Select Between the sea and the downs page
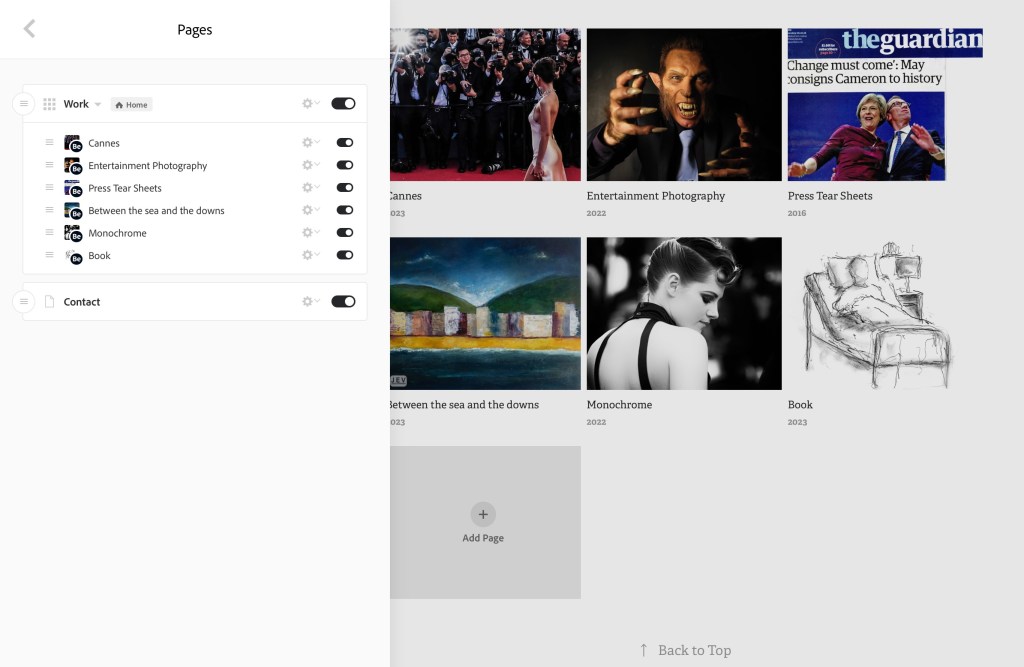This screenshot has width=1024, height=667. coord(156,211)
